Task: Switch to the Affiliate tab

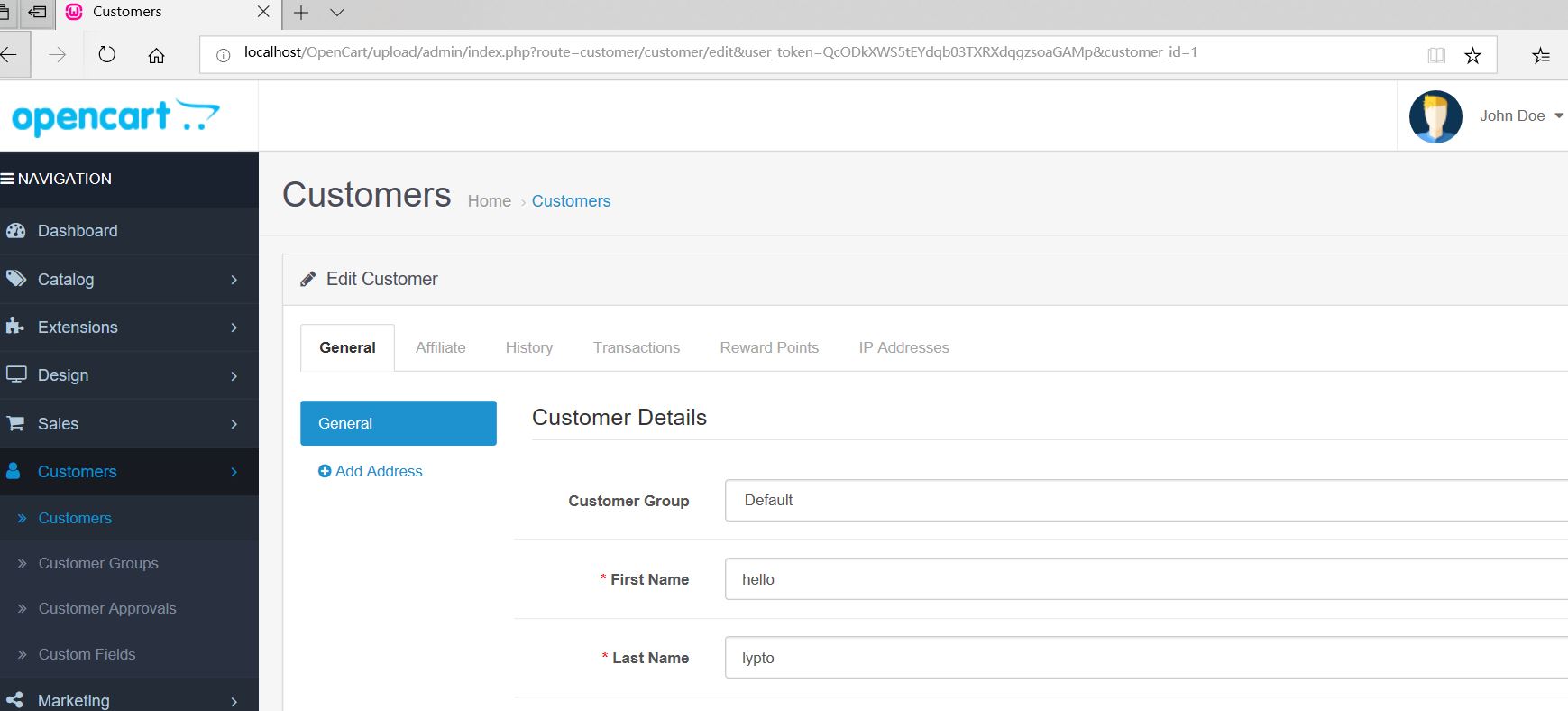Action: tap(441, 347)
